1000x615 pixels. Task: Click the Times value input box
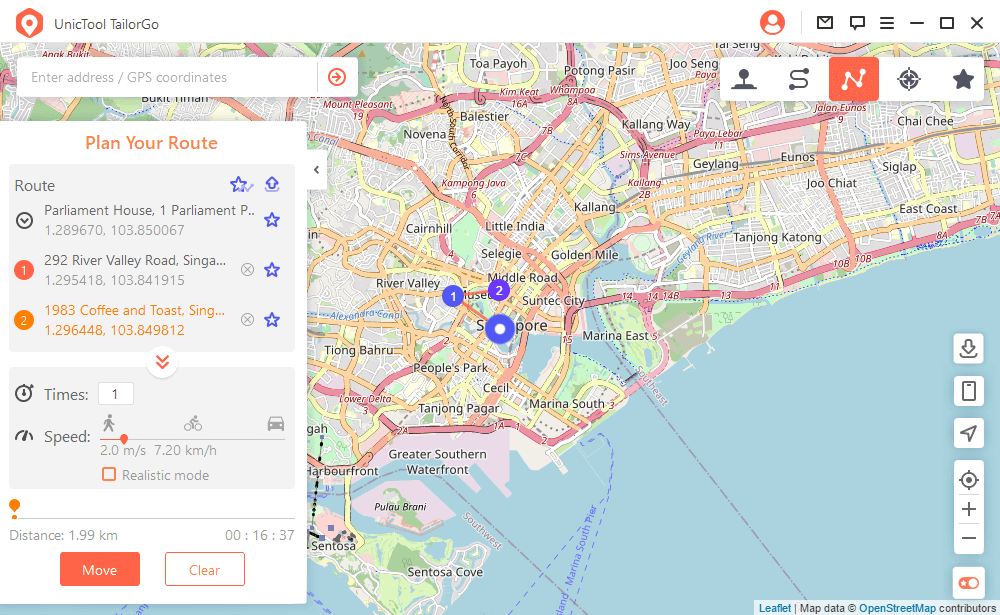pyautogui.click(x=115, y=394)
